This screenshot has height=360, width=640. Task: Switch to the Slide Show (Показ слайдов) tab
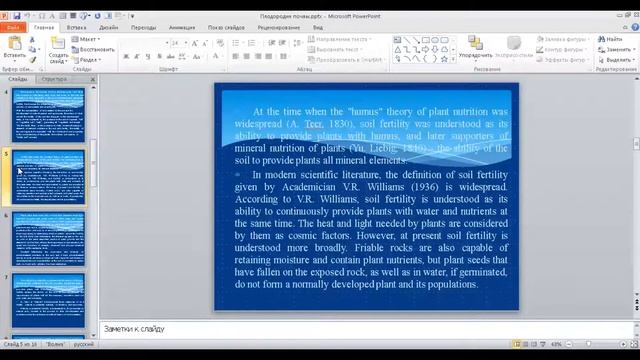(226, 27)
